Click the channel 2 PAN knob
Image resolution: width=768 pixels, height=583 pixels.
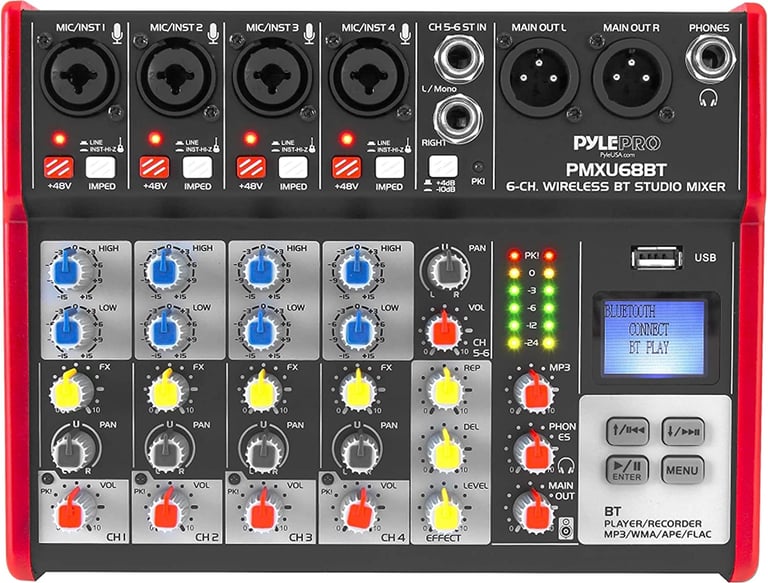[168, 449]
